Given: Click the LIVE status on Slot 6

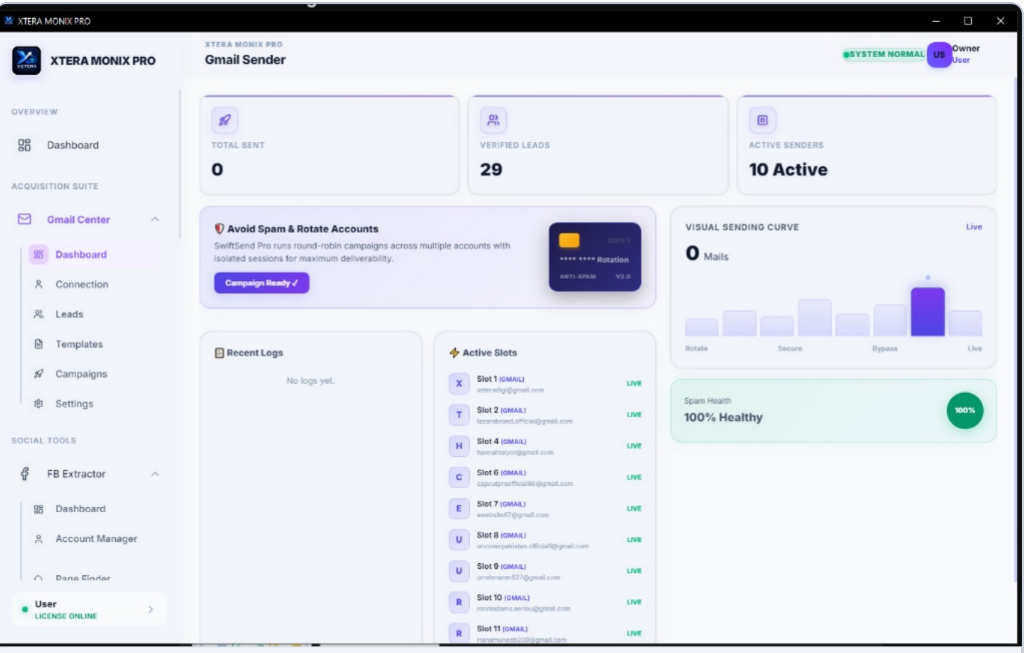Looking at the screenshot, I should [x=634, y=477].
